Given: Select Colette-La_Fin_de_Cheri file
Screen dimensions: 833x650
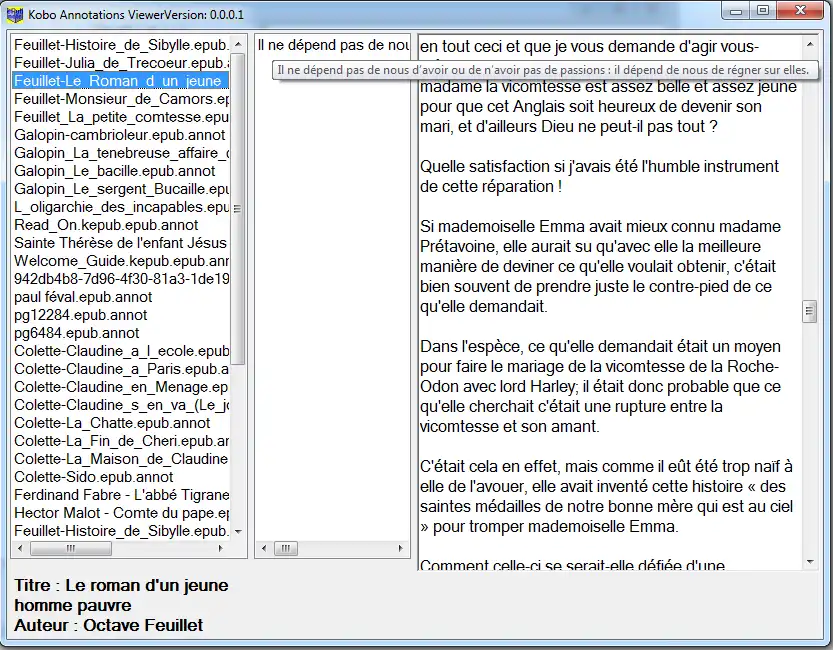Looking at the screenshot, I should 122,441.
